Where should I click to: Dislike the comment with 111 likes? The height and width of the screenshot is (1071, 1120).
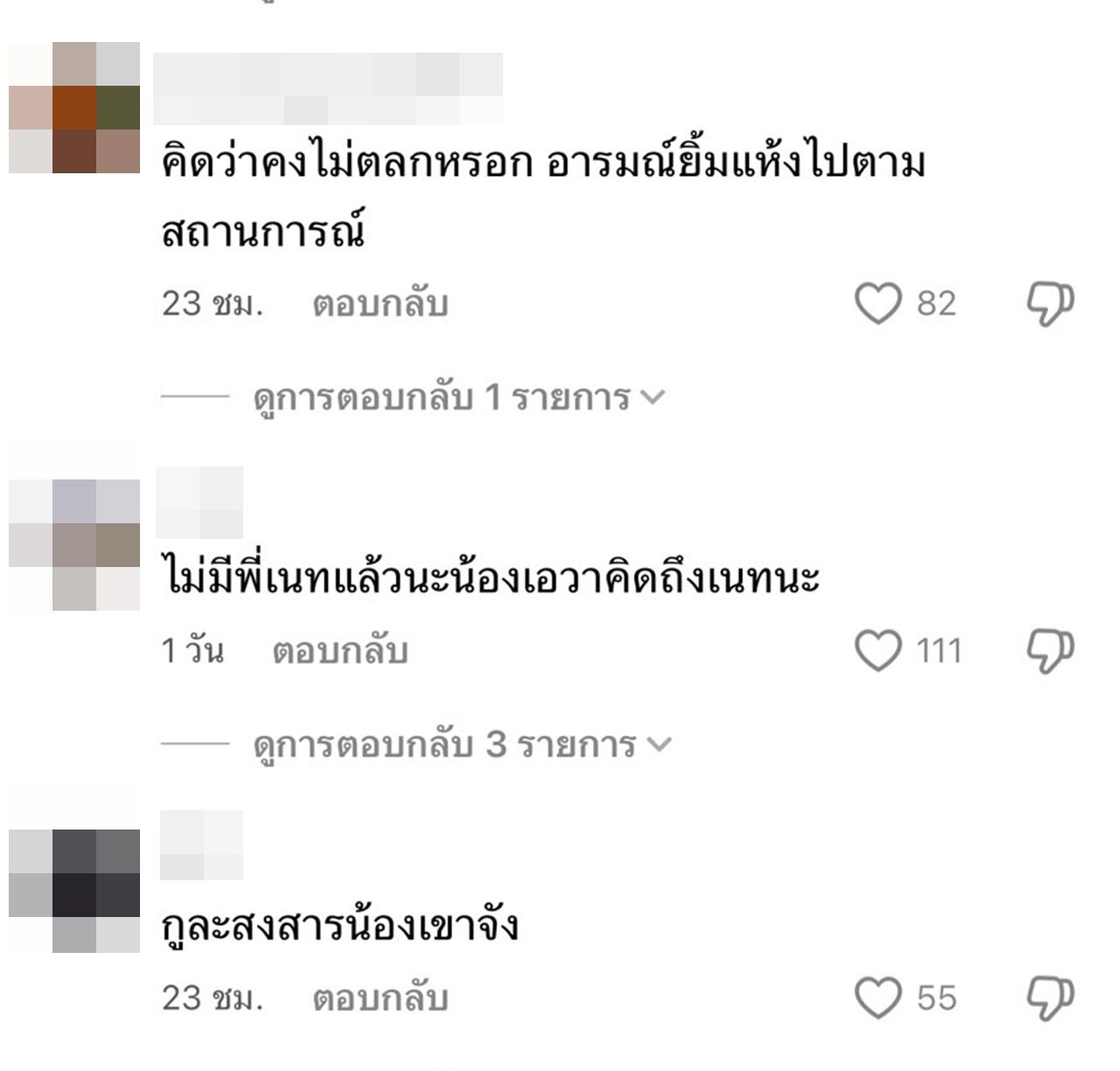pos(1049,652)
